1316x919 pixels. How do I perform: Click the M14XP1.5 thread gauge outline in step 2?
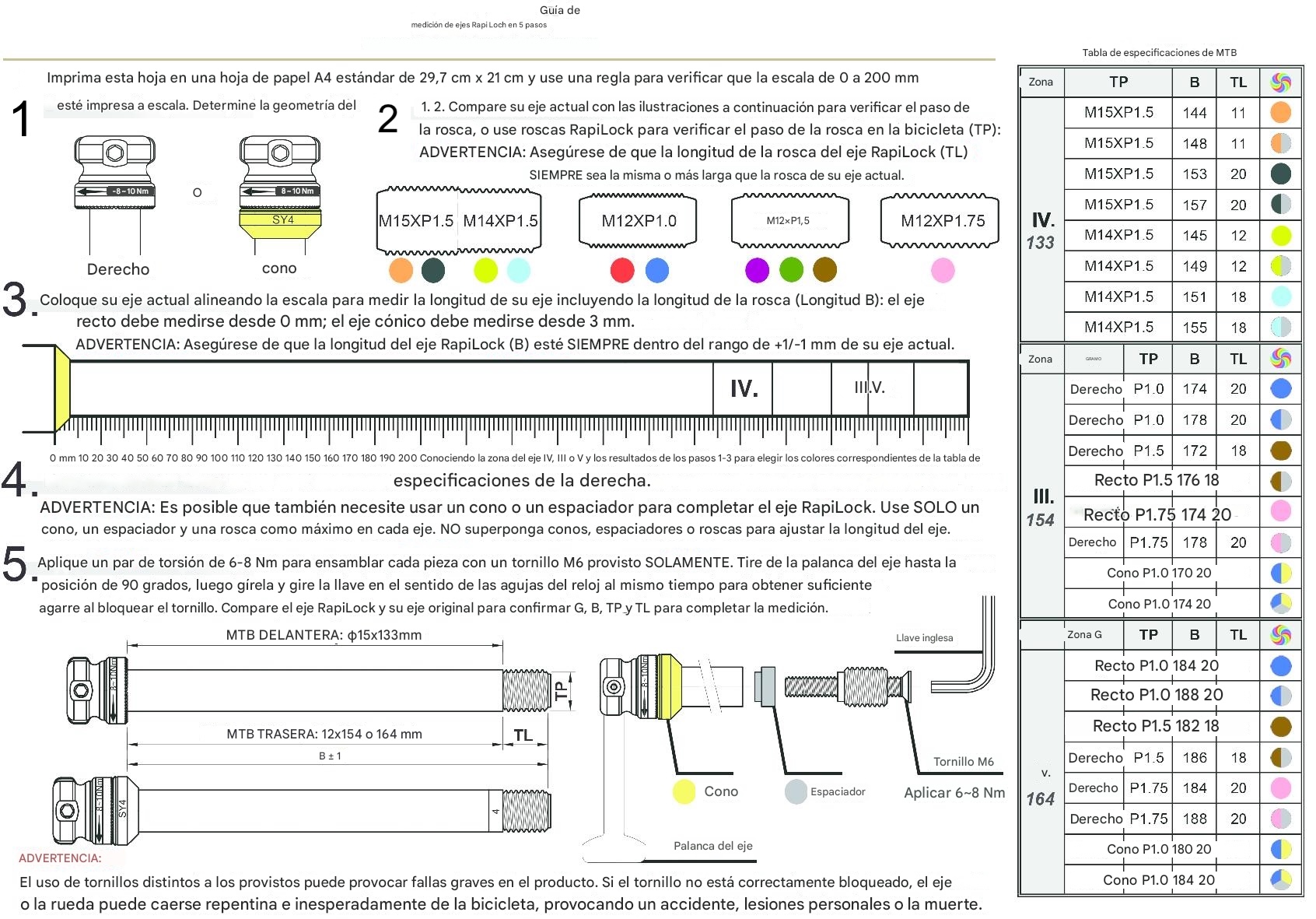point(499,221)
